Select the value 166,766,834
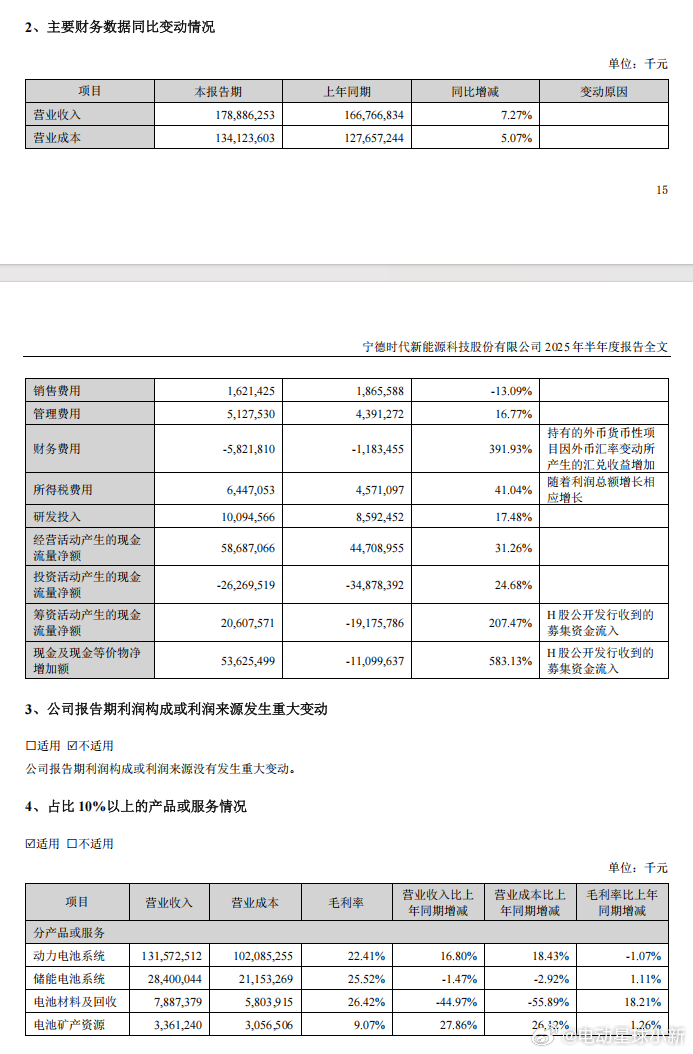Screen dimensions: 693x1054 [374, 115]
